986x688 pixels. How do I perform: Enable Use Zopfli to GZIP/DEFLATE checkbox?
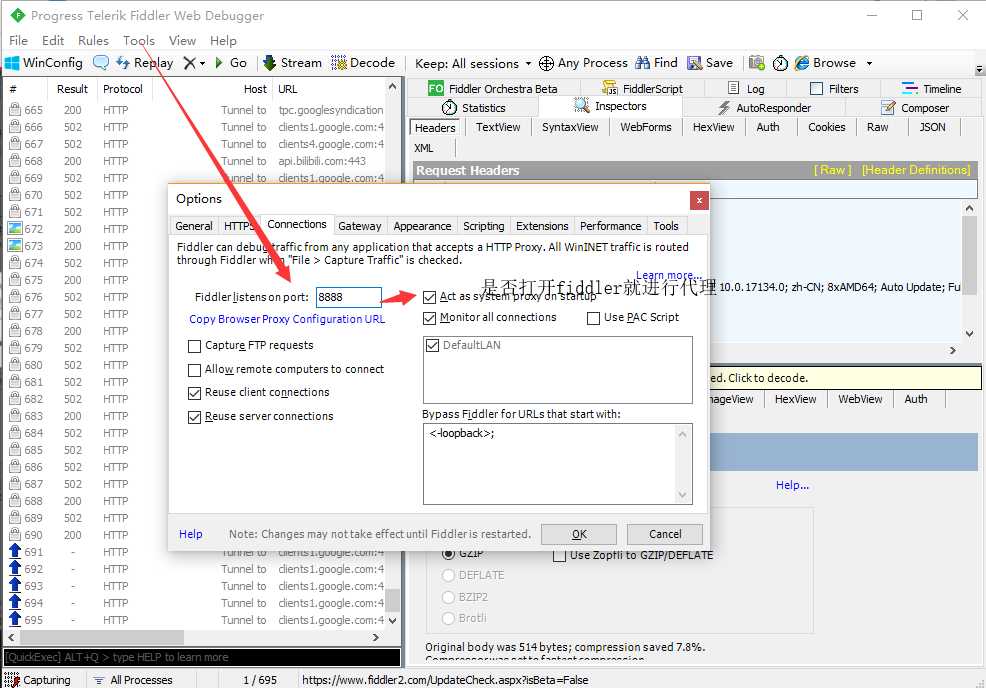click(x=559, y=555)
